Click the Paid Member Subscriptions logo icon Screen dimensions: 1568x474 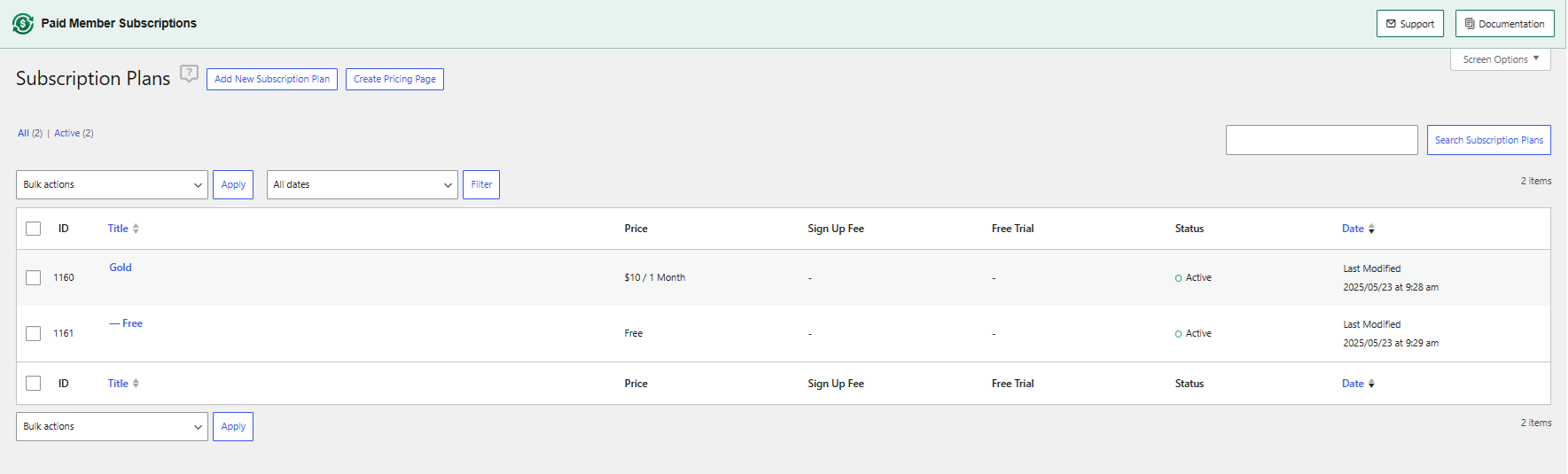click(x=23, y=24)
